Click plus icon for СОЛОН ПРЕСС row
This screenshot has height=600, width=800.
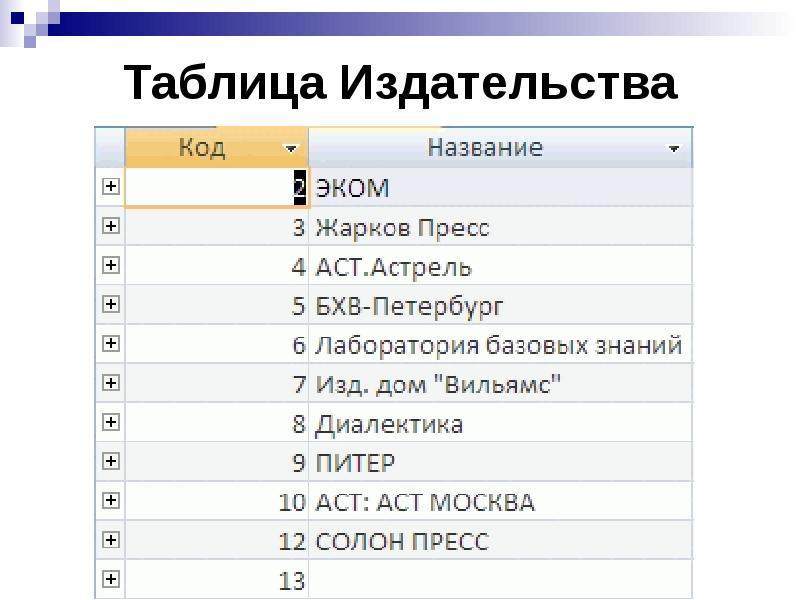(x=110, y=540)
